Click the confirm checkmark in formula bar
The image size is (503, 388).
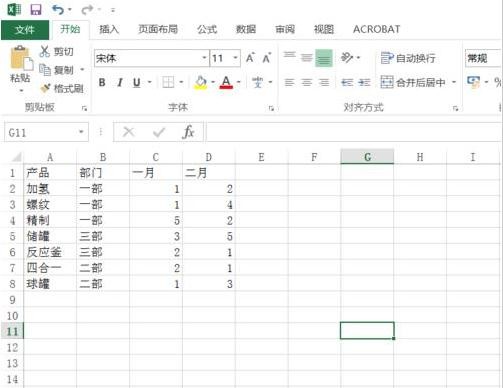pyautogui.click(x=159, y=133)
